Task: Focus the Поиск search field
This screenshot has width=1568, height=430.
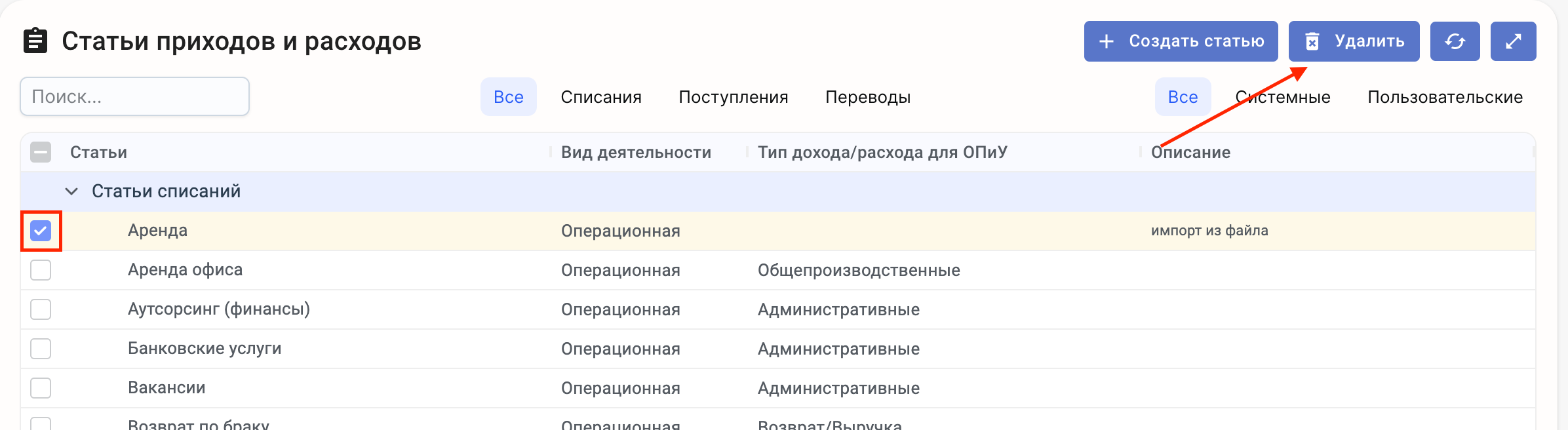Action: point(134,97)
